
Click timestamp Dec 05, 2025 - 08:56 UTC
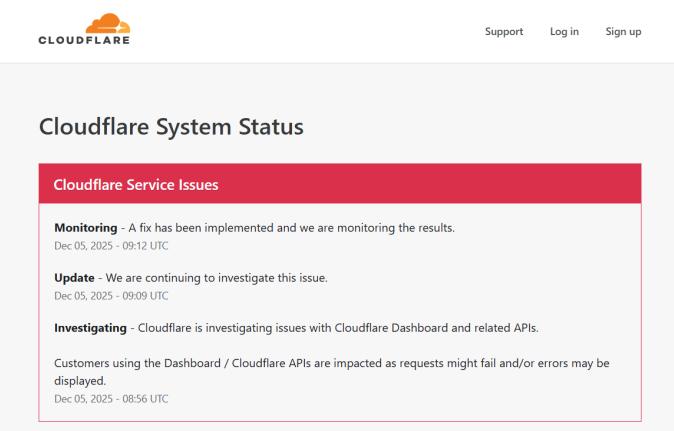[x=111, y=399]
